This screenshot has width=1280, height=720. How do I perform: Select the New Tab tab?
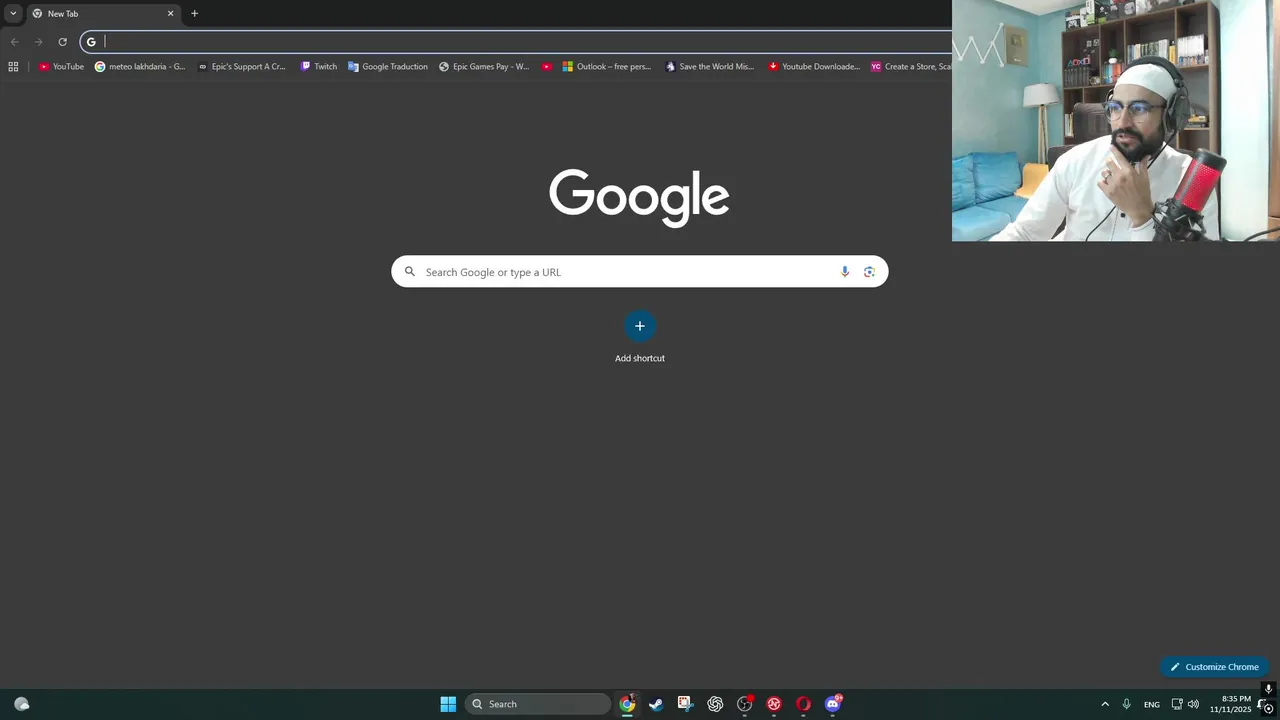pos(103,14)
